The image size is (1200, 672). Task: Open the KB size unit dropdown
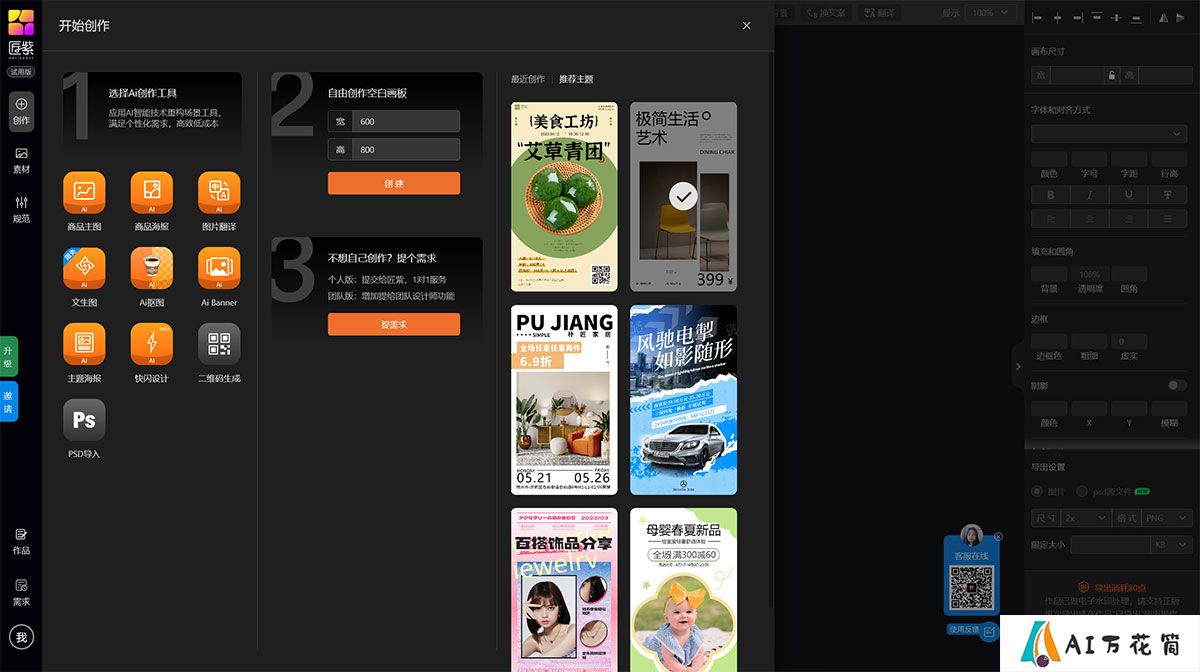(1170, 545)
